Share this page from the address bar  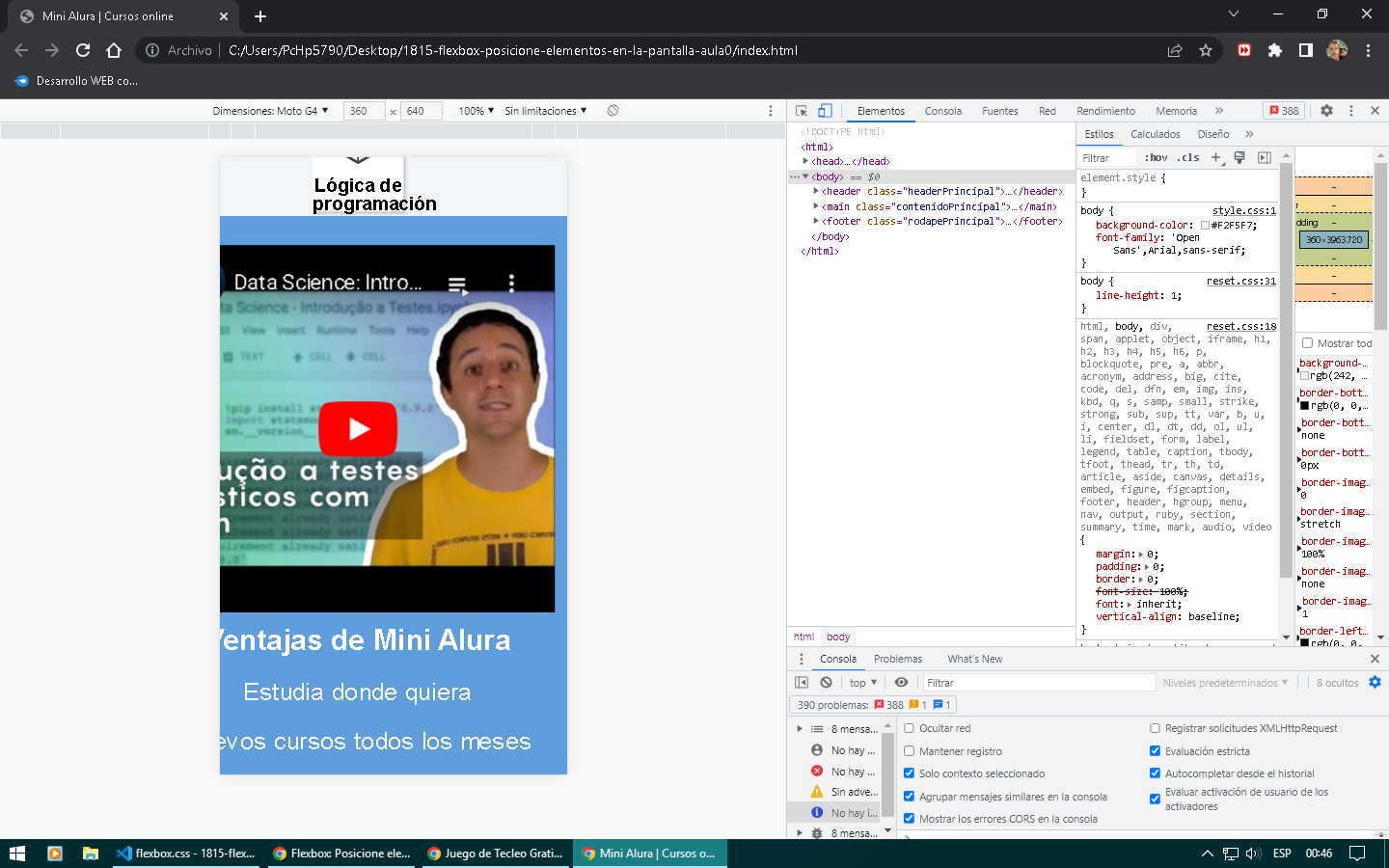(x=1175, y=50)
